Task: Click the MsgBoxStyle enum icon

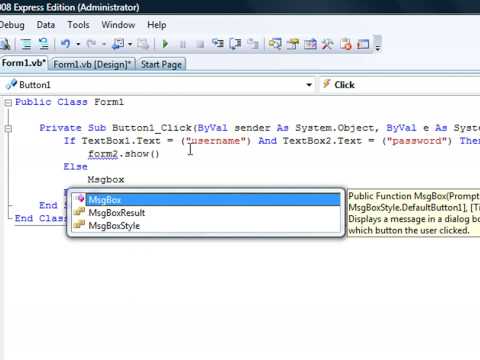Action: pos(79,225)
